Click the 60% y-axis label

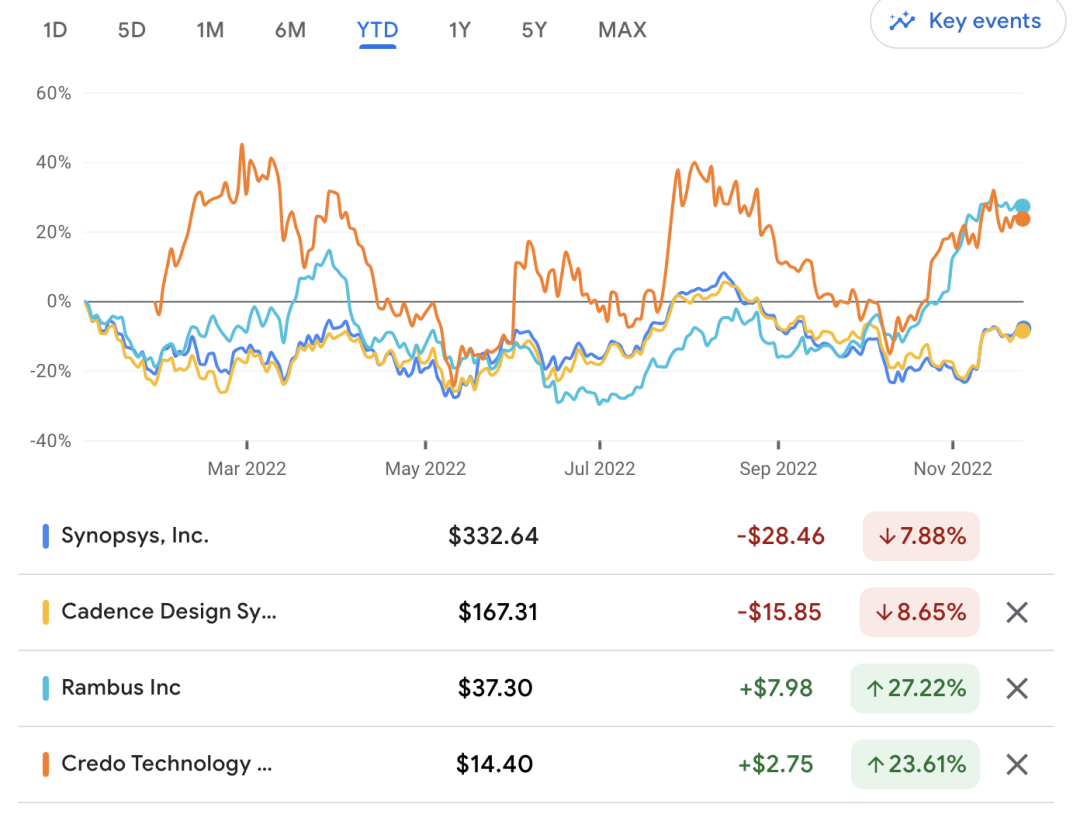tap(53, 93)
